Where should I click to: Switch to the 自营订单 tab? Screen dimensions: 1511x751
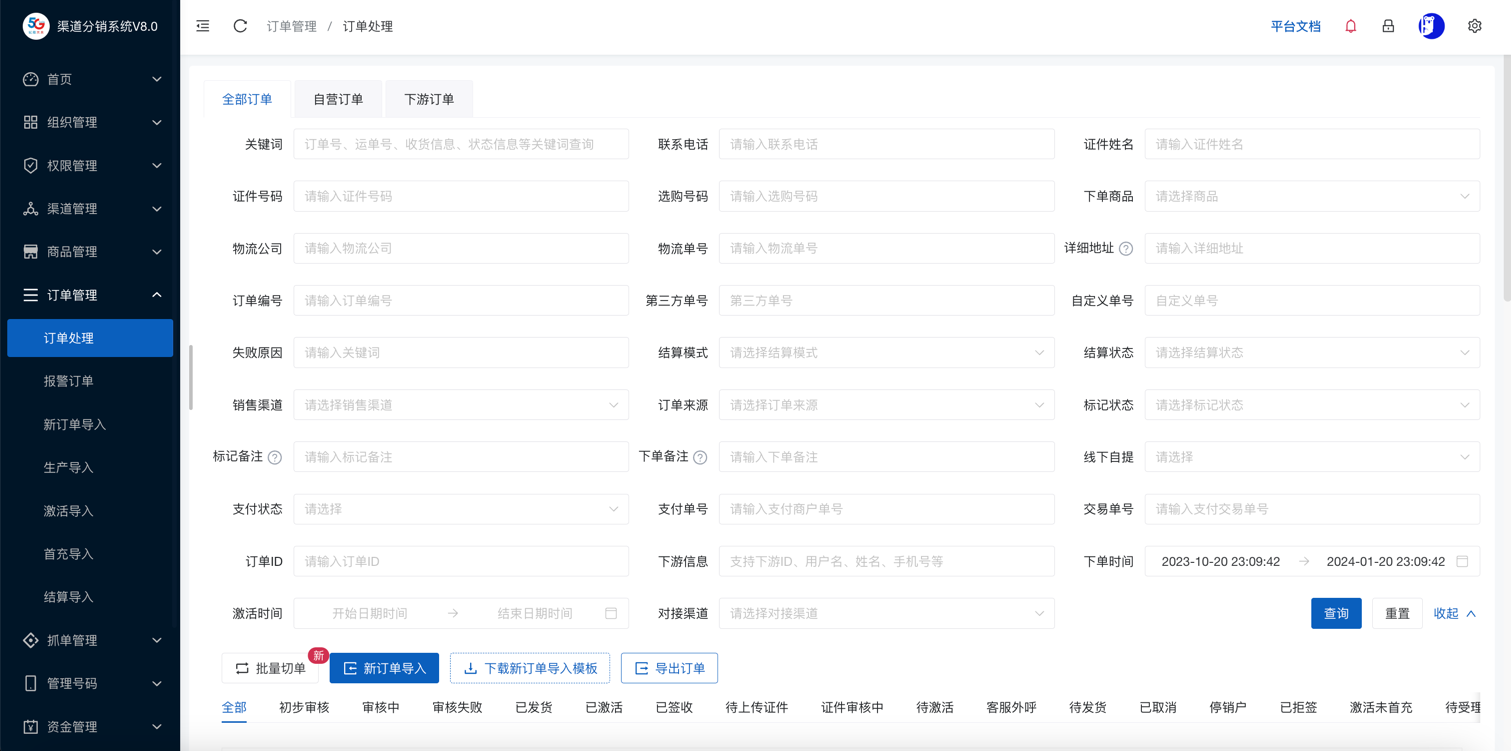338,99
